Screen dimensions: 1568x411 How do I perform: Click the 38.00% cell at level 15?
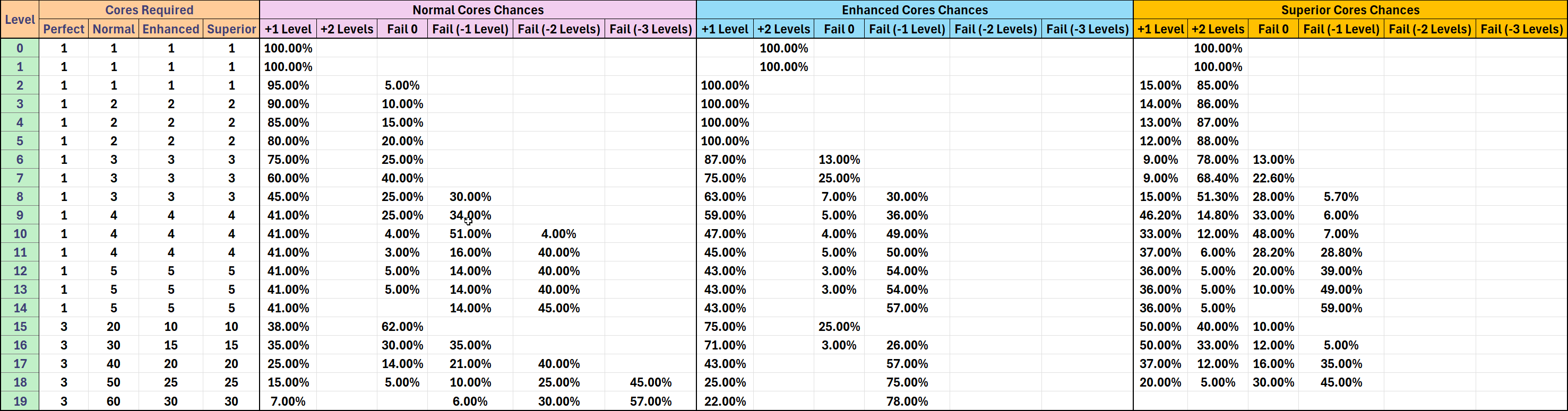coord(288,327)
